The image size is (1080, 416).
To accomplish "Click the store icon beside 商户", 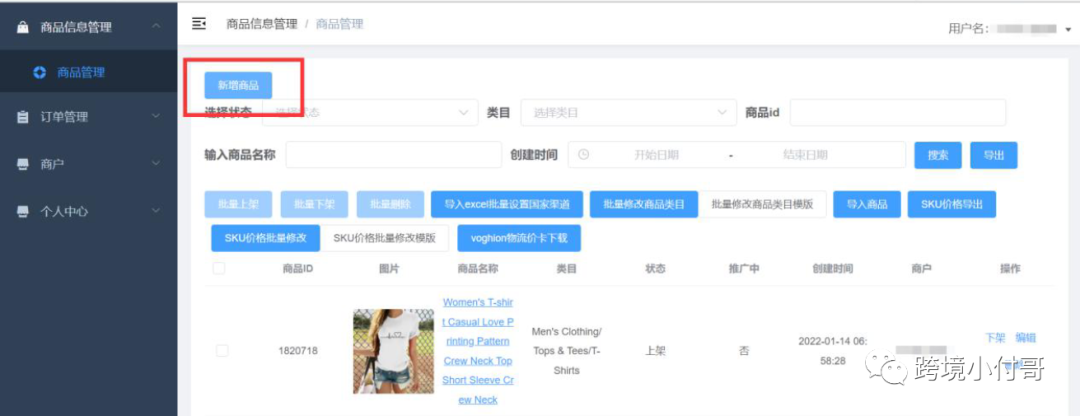I will [23, 164].
